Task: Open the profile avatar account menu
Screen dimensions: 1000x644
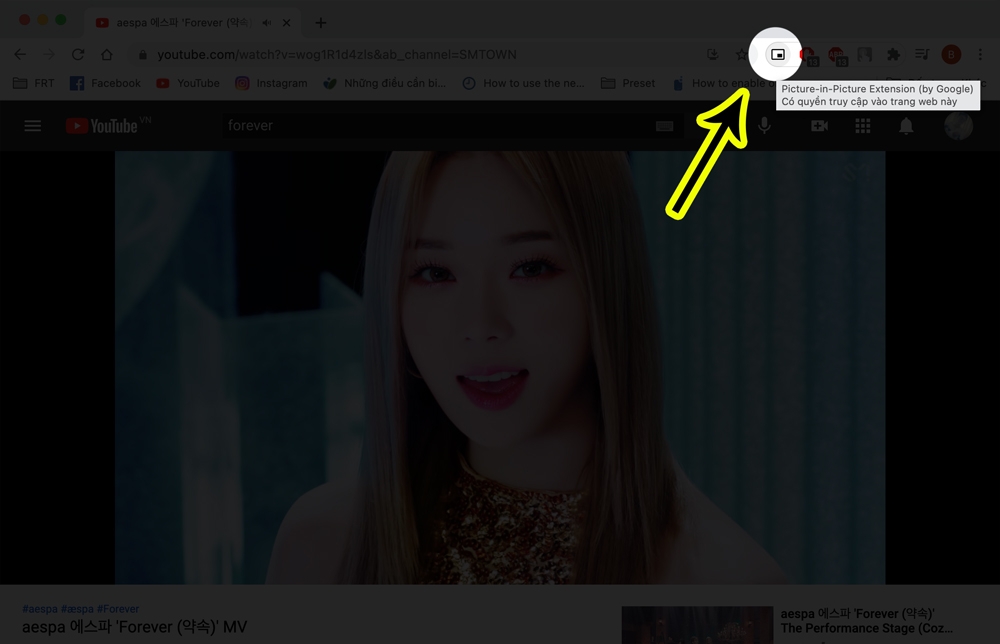Action: point(958,125)
